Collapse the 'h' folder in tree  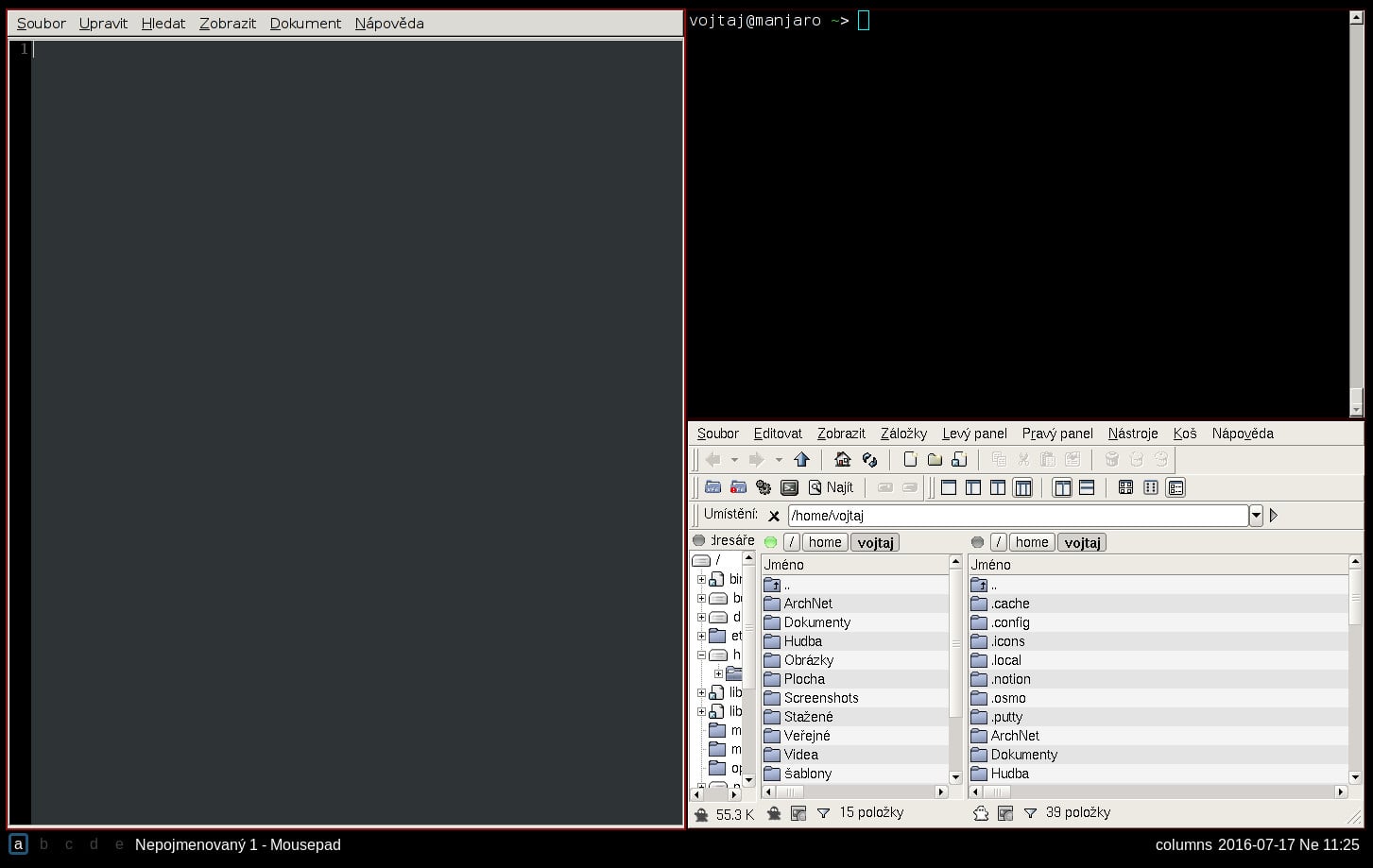[701, 655]
